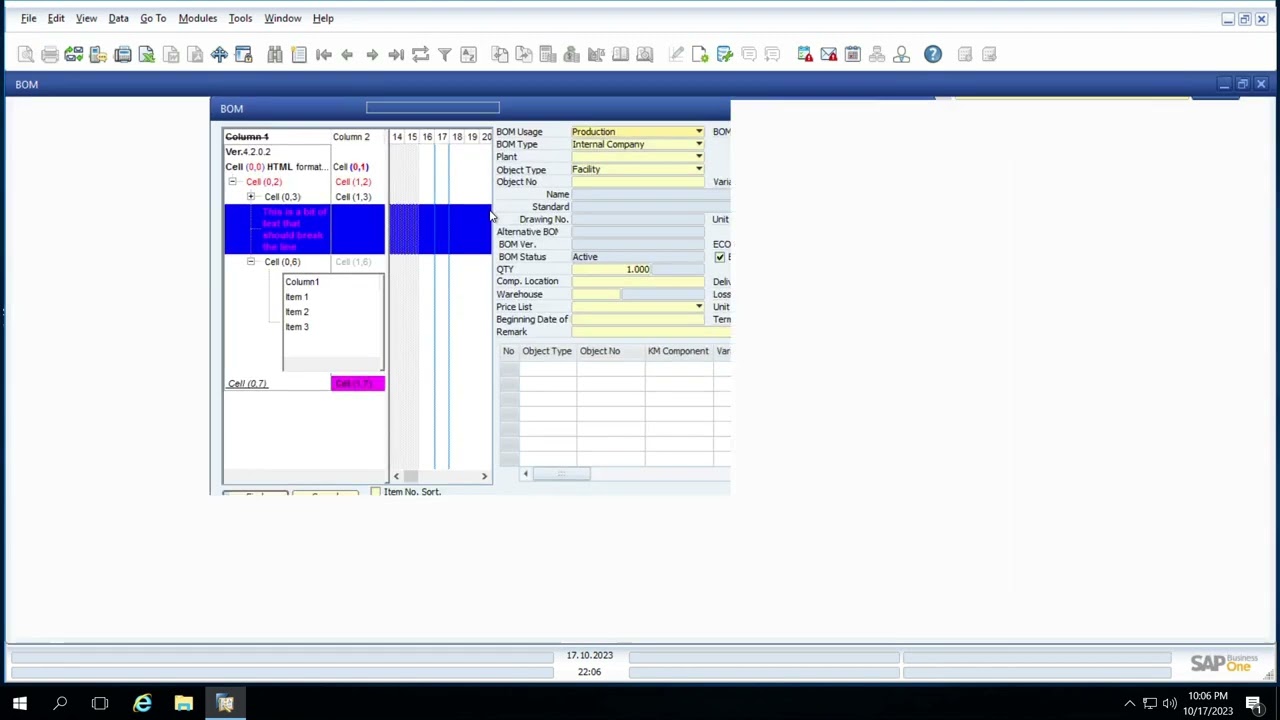The image size is (1280, 720).
Task: Toggle the Item No. Sort checkbox
Action: coord(376,492)
